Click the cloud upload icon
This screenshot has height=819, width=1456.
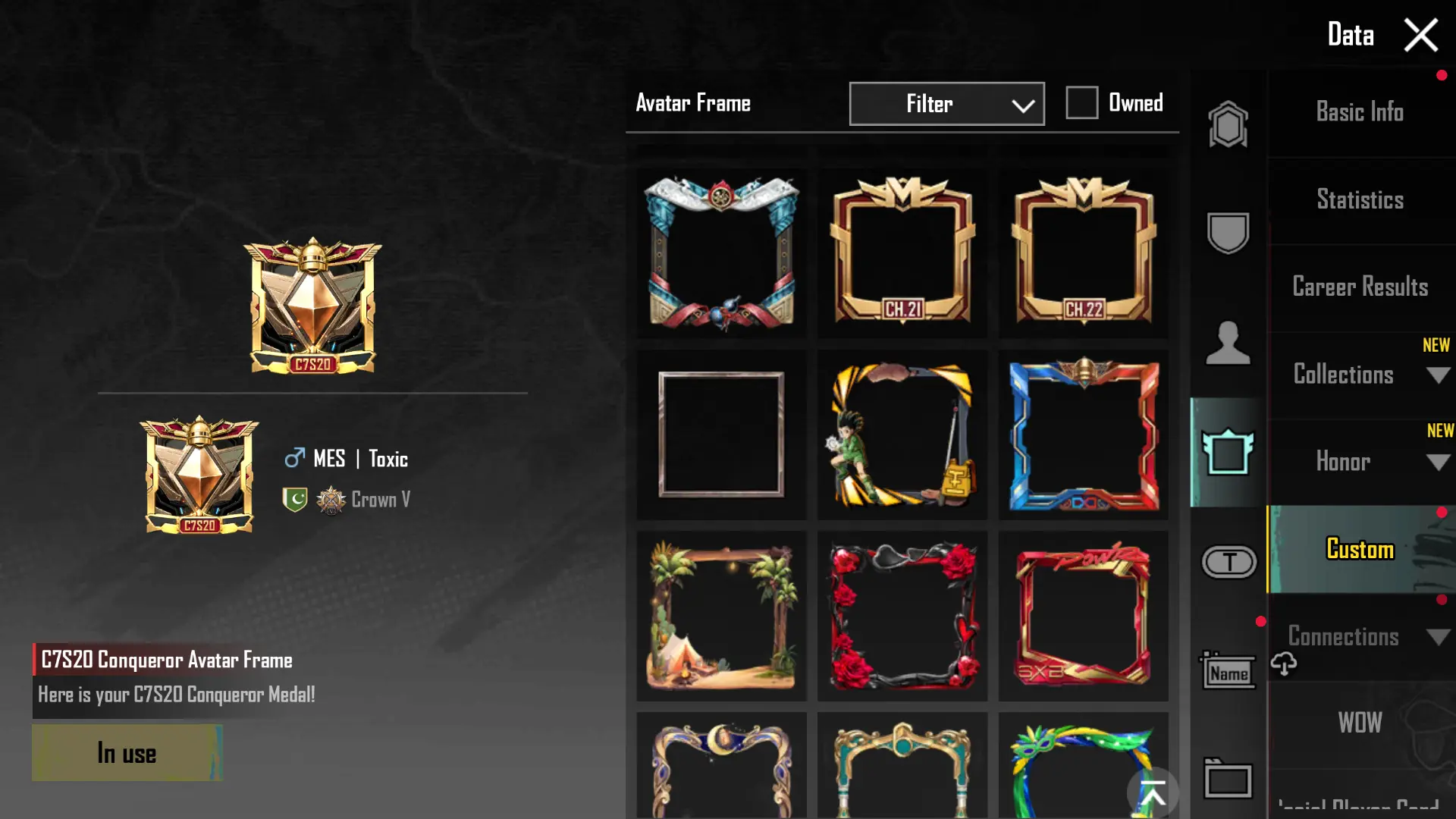coord(1284,664)
